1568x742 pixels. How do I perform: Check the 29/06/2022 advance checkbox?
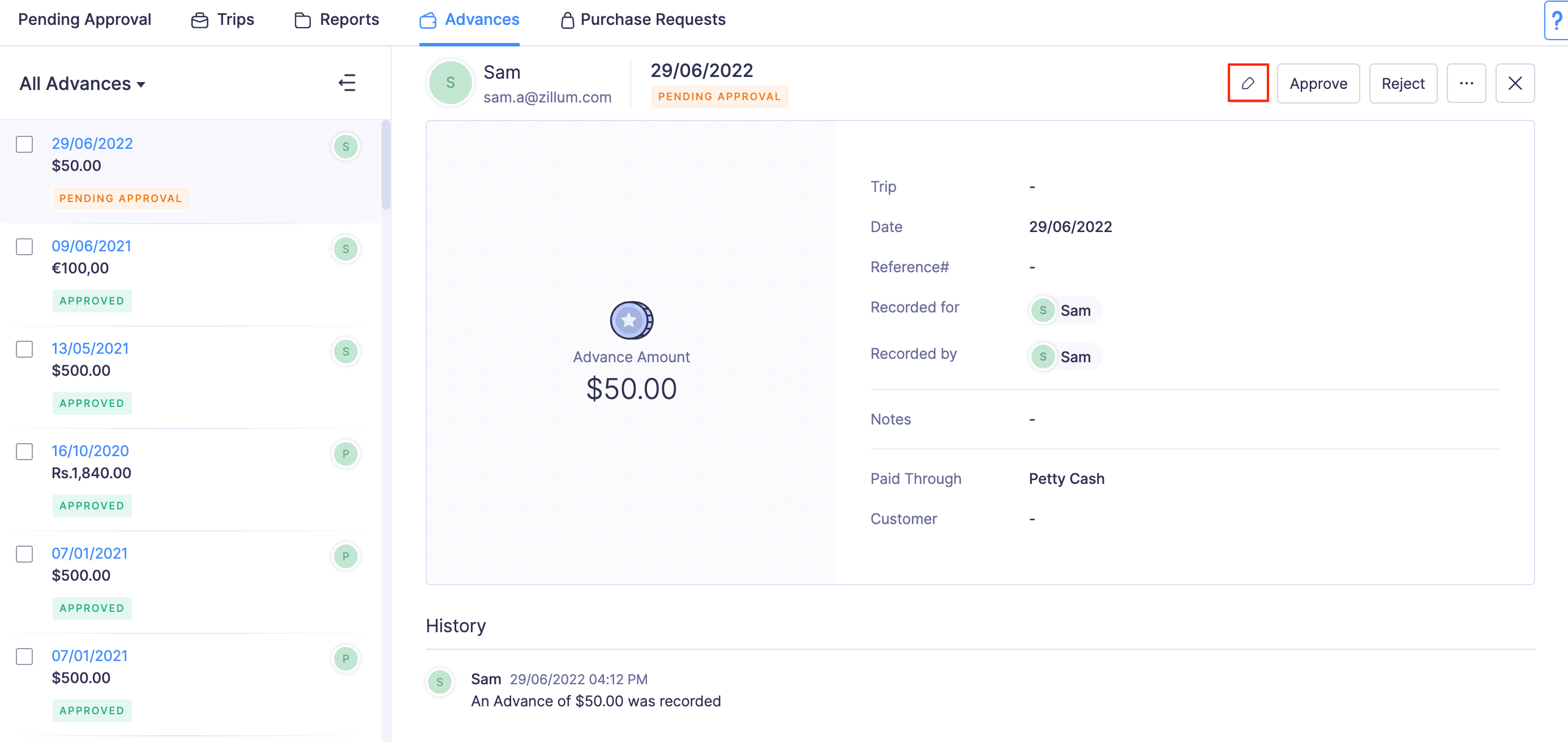coord(24,144)
